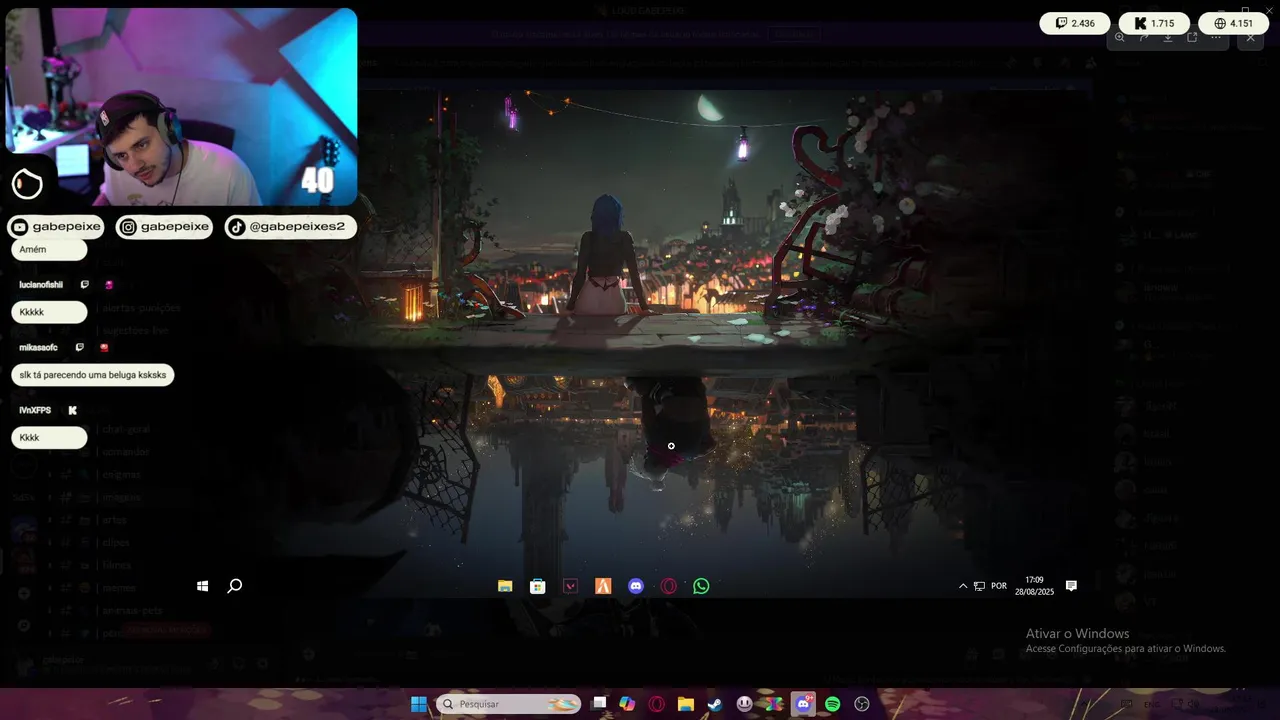Screen dimensions: 1280x720
Task: Open Discord in the pictured desktop taskbar
Action: coord(636,586)
